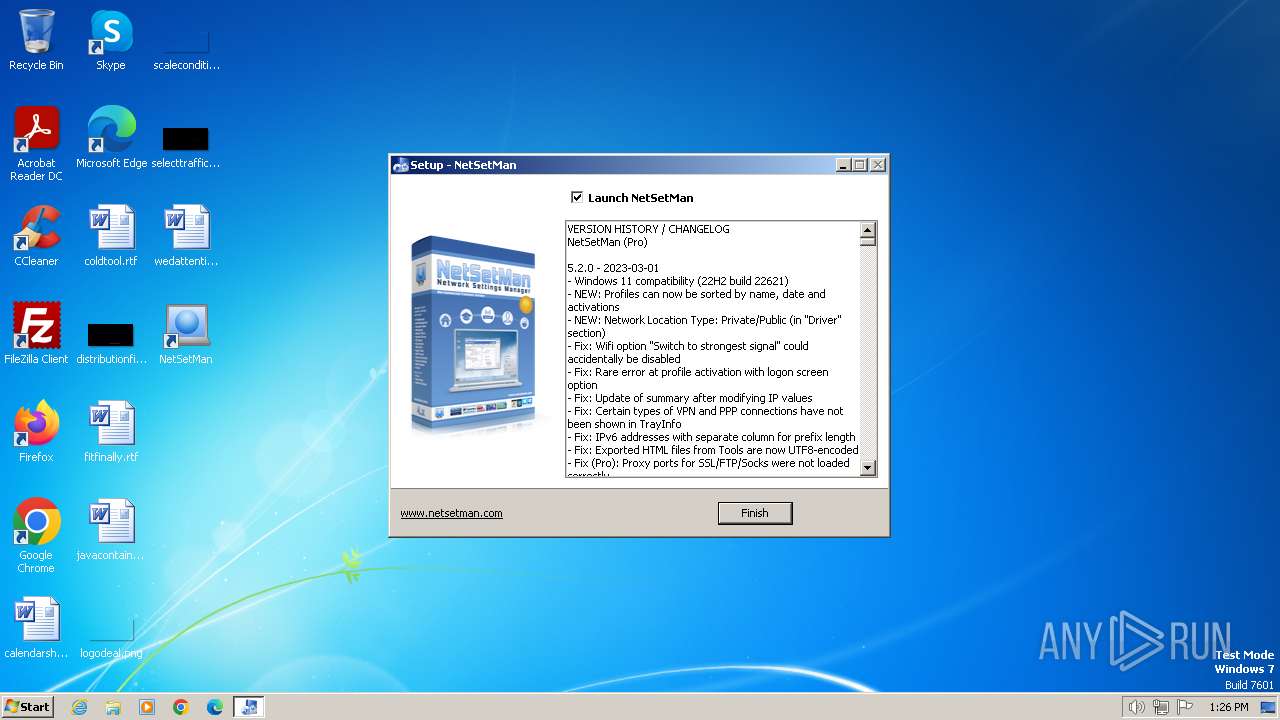This screenshot has height=720, width=1280.
Task: Select the Acrobat Reader DC shortcut
Action: (x=36, y=144)
